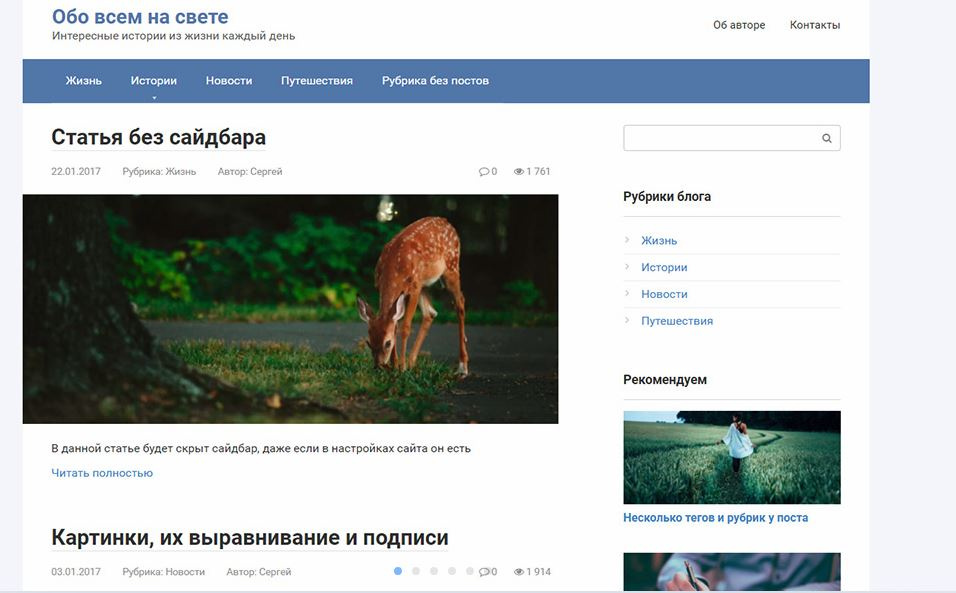This screenshot has height=593, width=956.
Task: Click the girl in field recommended thumbnail
Action: (732, 457)
